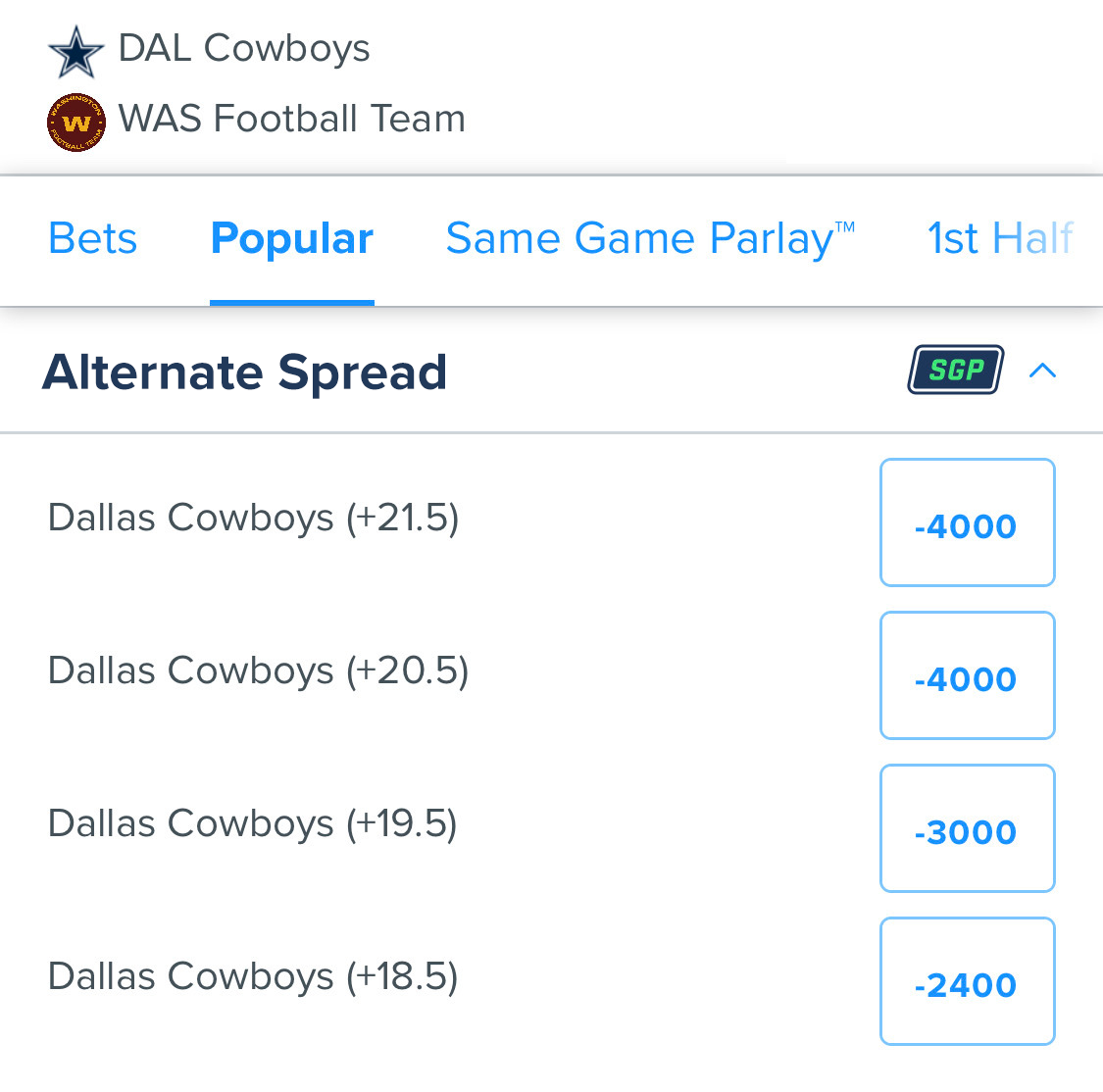Open the Same Game Parlay tab
This screenshot has width=1103, height=1092.
pyautogui.click(x=649, y=237)
